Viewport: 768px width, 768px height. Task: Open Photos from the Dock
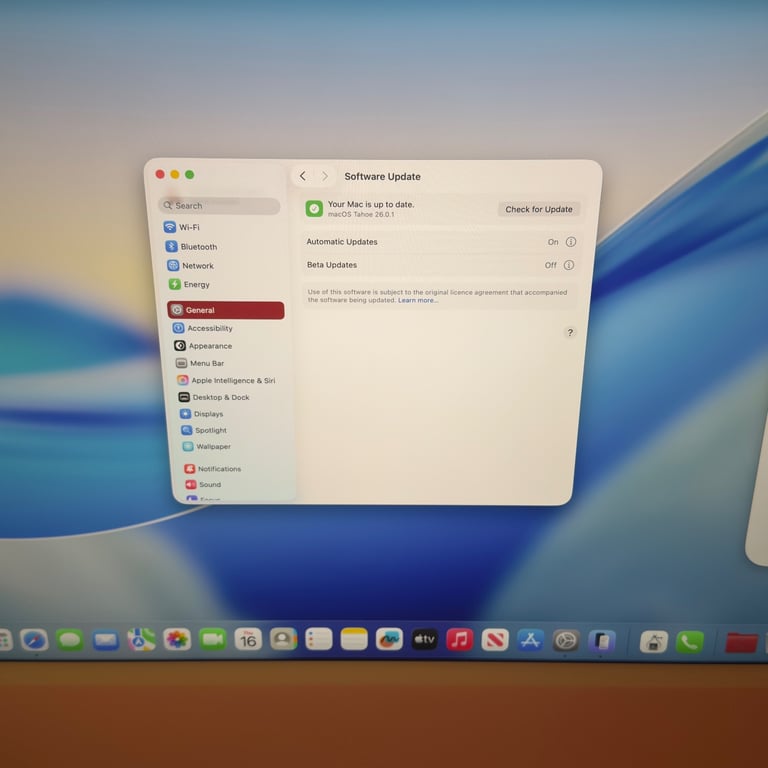pyautogui.click(x=177, y=640)
